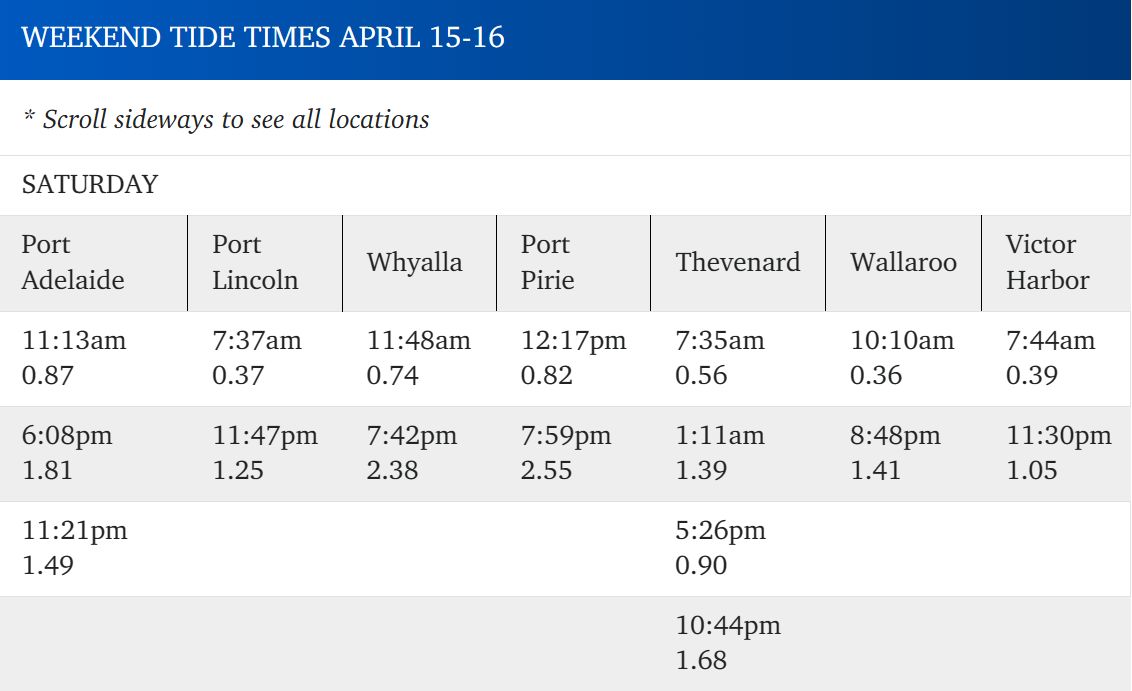Click the Weekend Tide Times header
Image resolution: width=1132 pixels, height=691 pixels.
coord(263,39)
